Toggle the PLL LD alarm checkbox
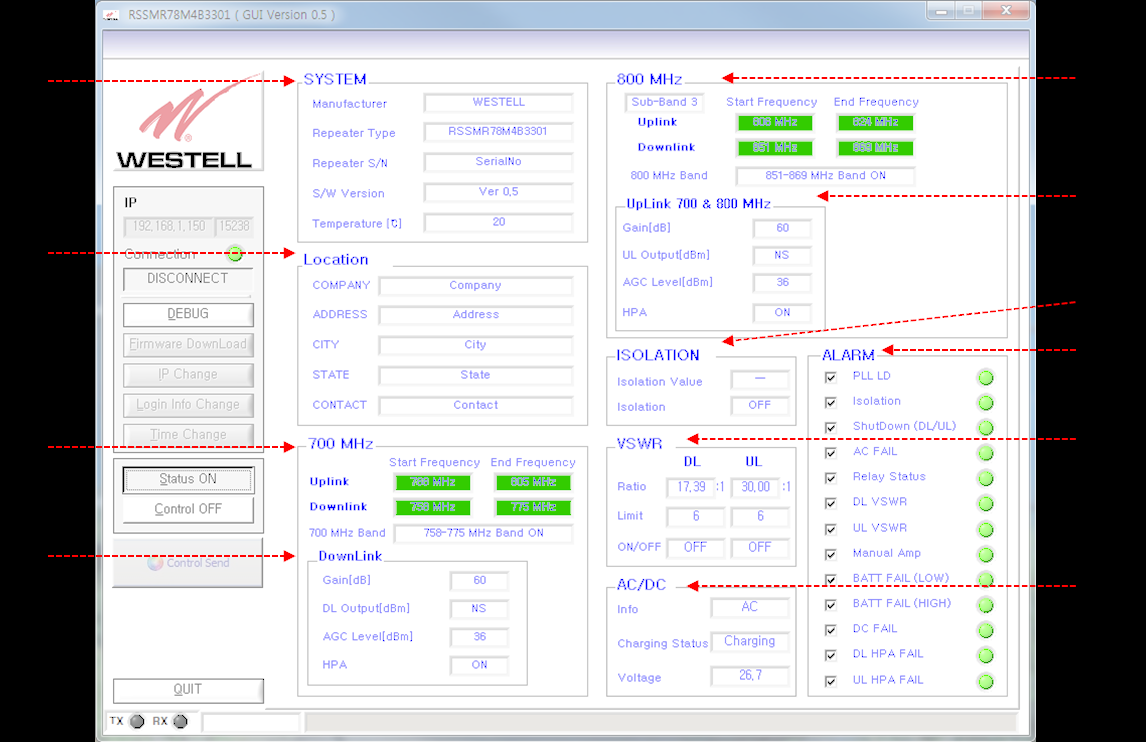The width and height of the screenshot is (1146, 742). 830,377
